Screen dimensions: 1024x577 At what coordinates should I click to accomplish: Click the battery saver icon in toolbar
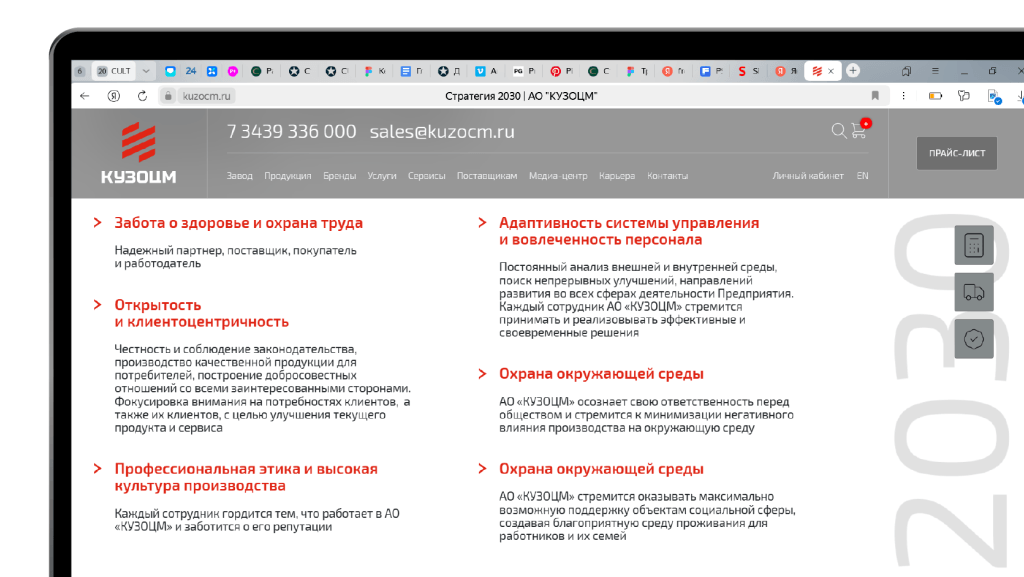pyautogui.click(x=935, y=96)
